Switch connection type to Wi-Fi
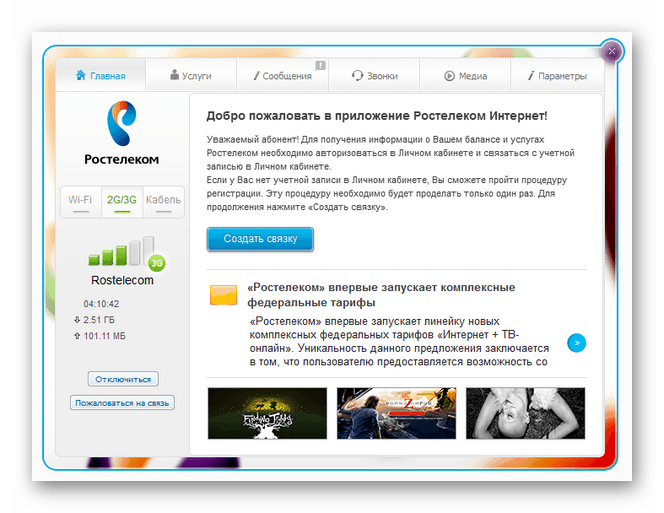 [80, 202]
